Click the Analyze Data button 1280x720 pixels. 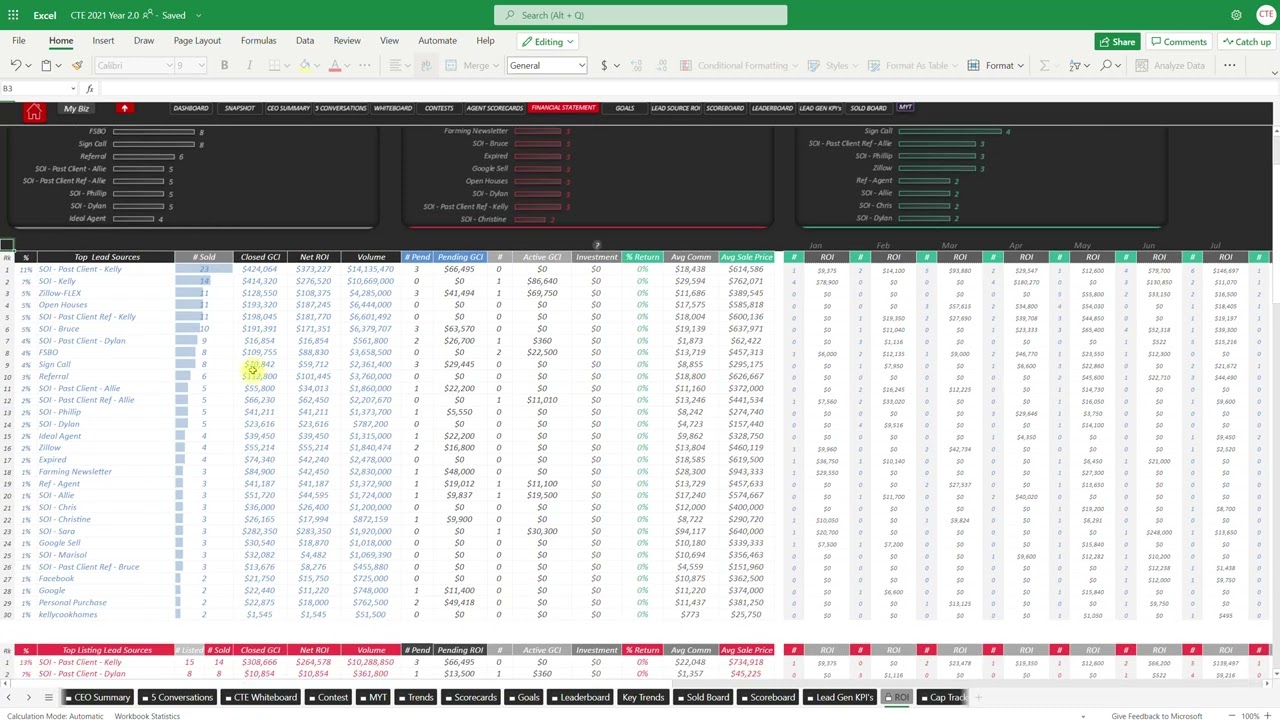pyautogui.click(x=1171, y=66)
